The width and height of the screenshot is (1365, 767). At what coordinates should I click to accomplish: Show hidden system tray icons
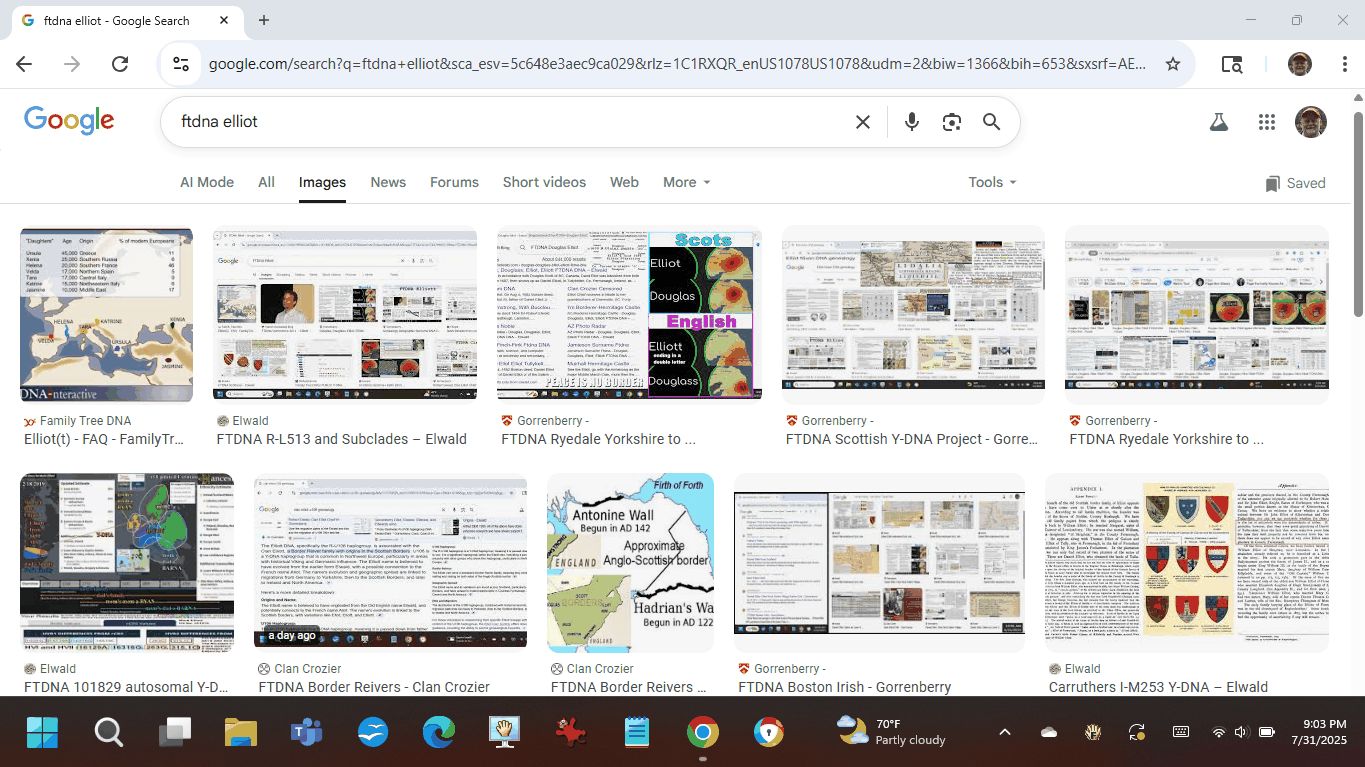point(1005,732)
